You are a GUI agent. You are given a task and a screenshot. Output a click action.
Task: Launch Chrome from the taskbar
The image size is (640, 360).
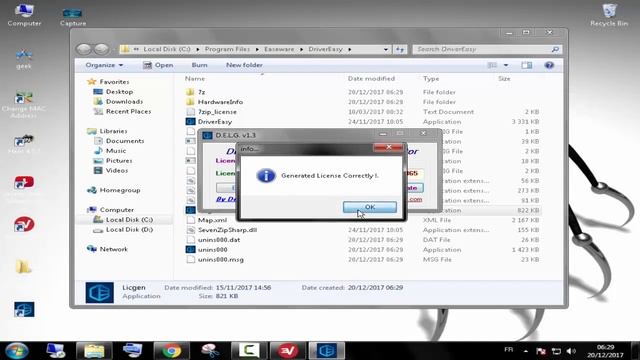click(x=171, y=351)
